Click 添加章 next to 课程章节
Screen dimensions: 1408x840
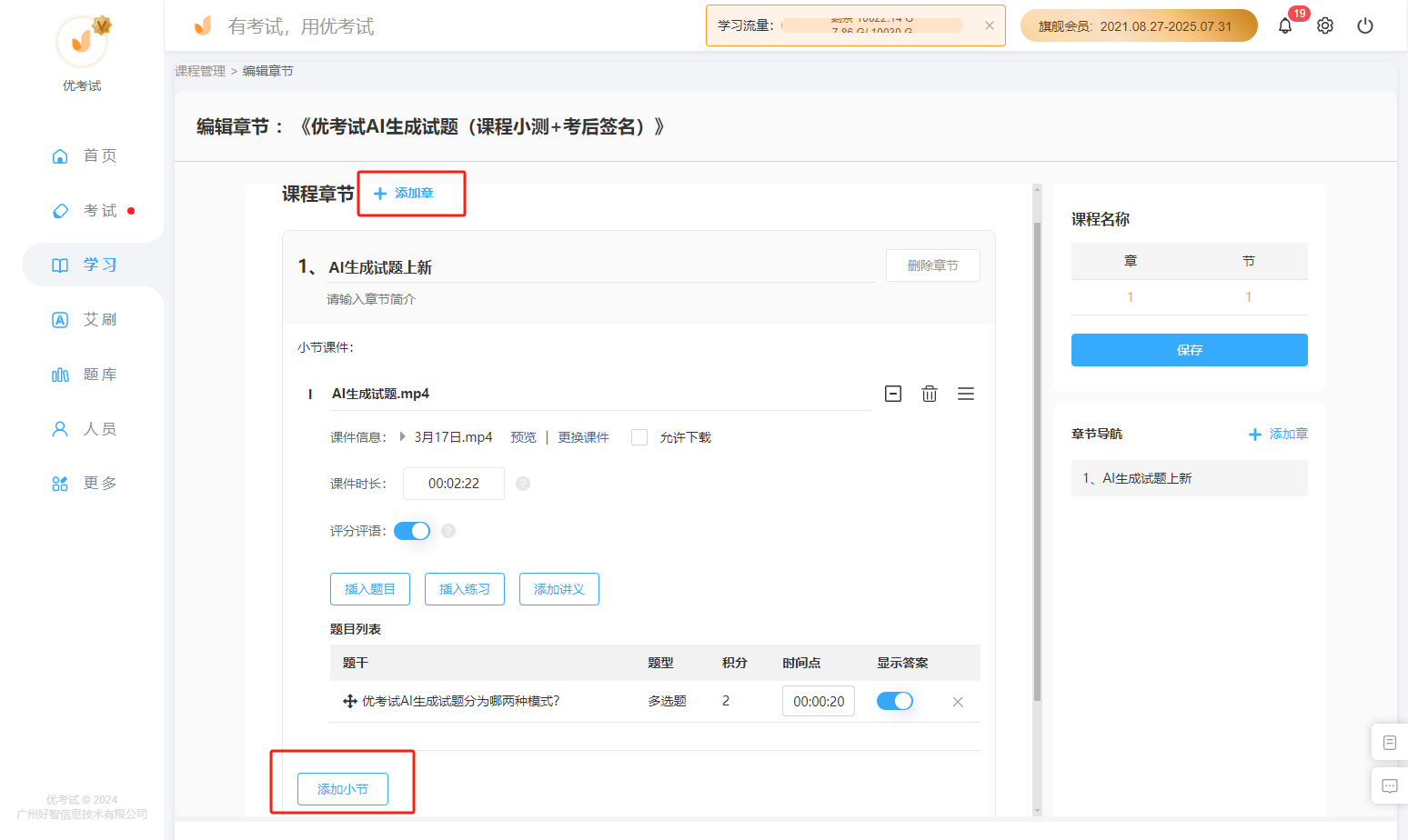click(404, 193)
